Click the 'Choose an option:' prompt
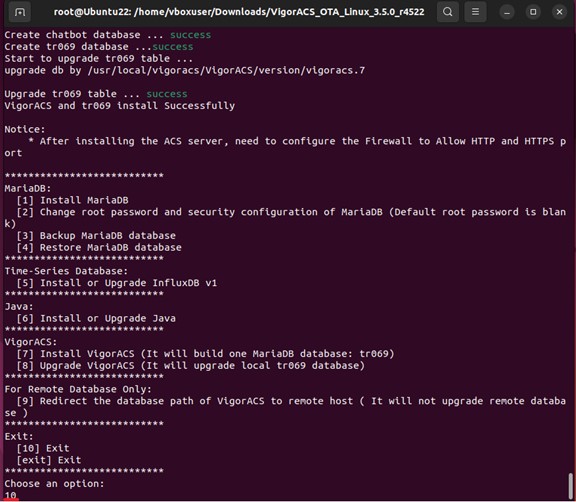Image resolution: width=576 pixels, height=502 pixels. (54, 483)
